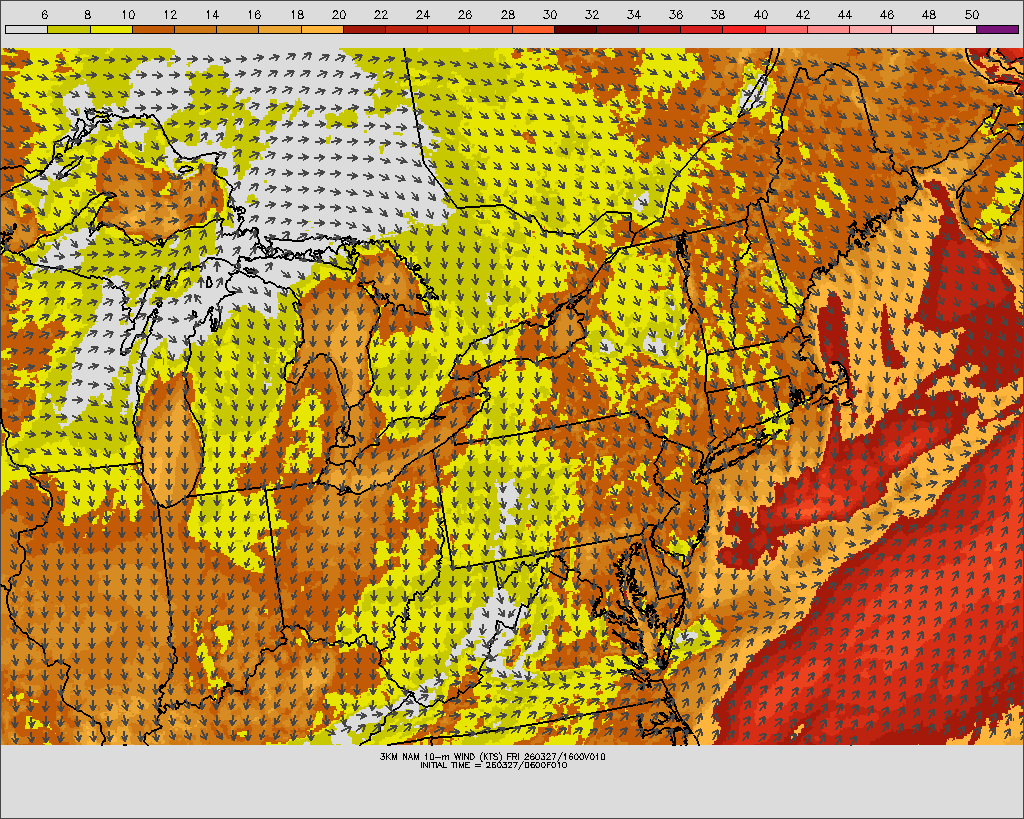1024x819 pixels.
Task: Select the legend swatch between 12 and 14
Action: [195, 29]
